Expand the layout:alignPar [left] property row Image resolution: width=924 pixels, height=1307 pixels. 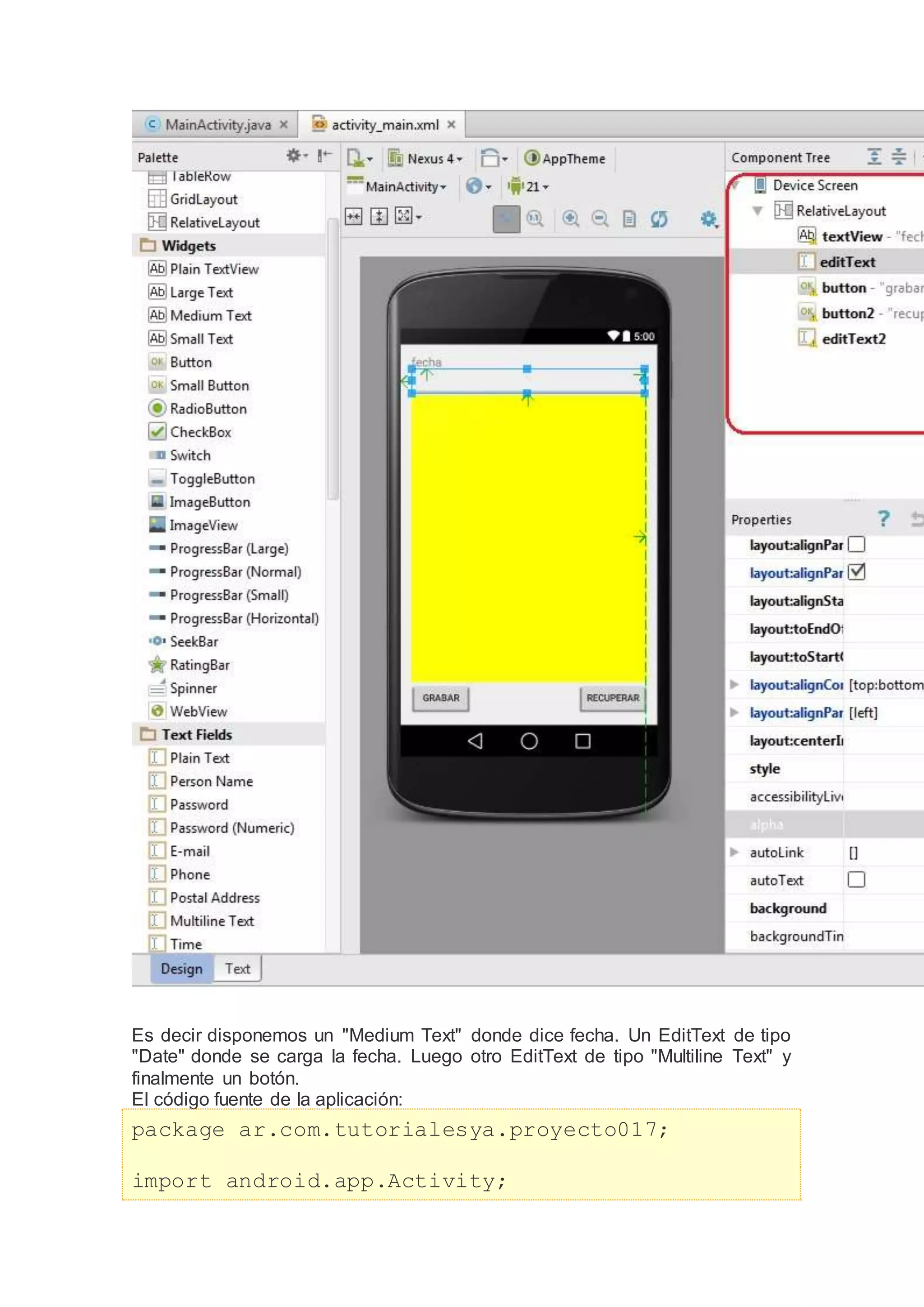tap(735, 712)
